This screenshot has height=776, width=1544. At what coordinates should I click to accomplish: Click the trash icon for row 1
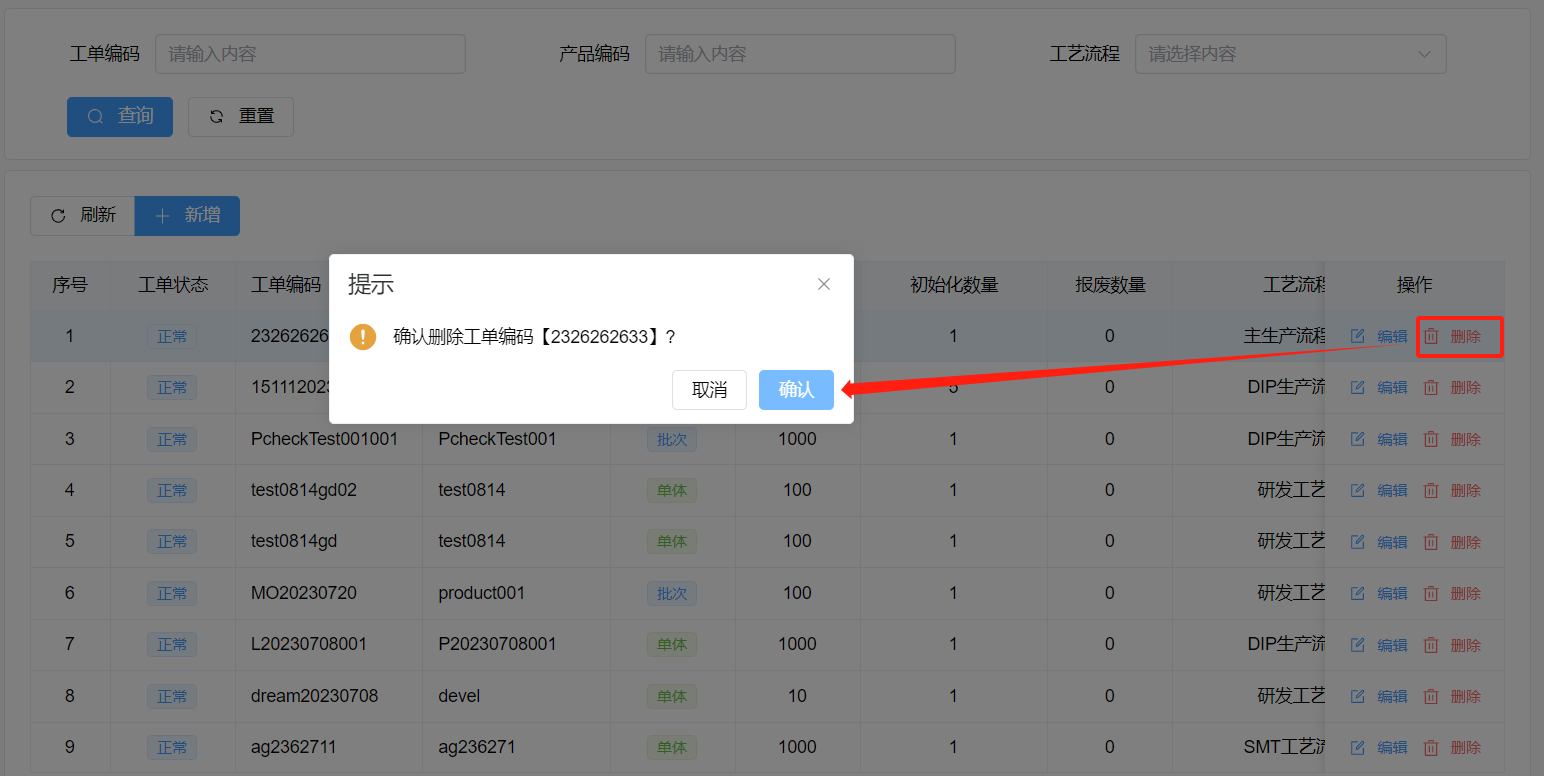(x=1431, y=337)
